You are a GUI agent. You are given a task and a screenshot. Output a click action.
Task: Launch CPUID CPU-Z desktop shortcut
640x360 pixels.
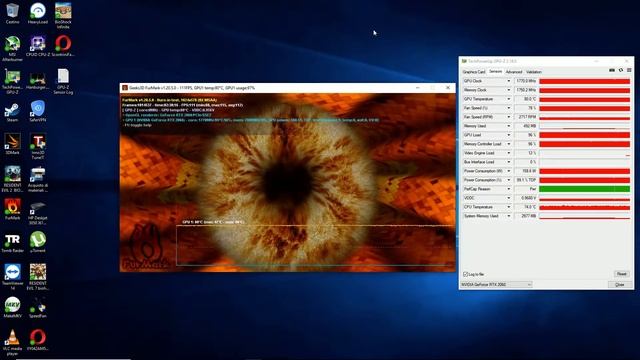pos(38,46)
